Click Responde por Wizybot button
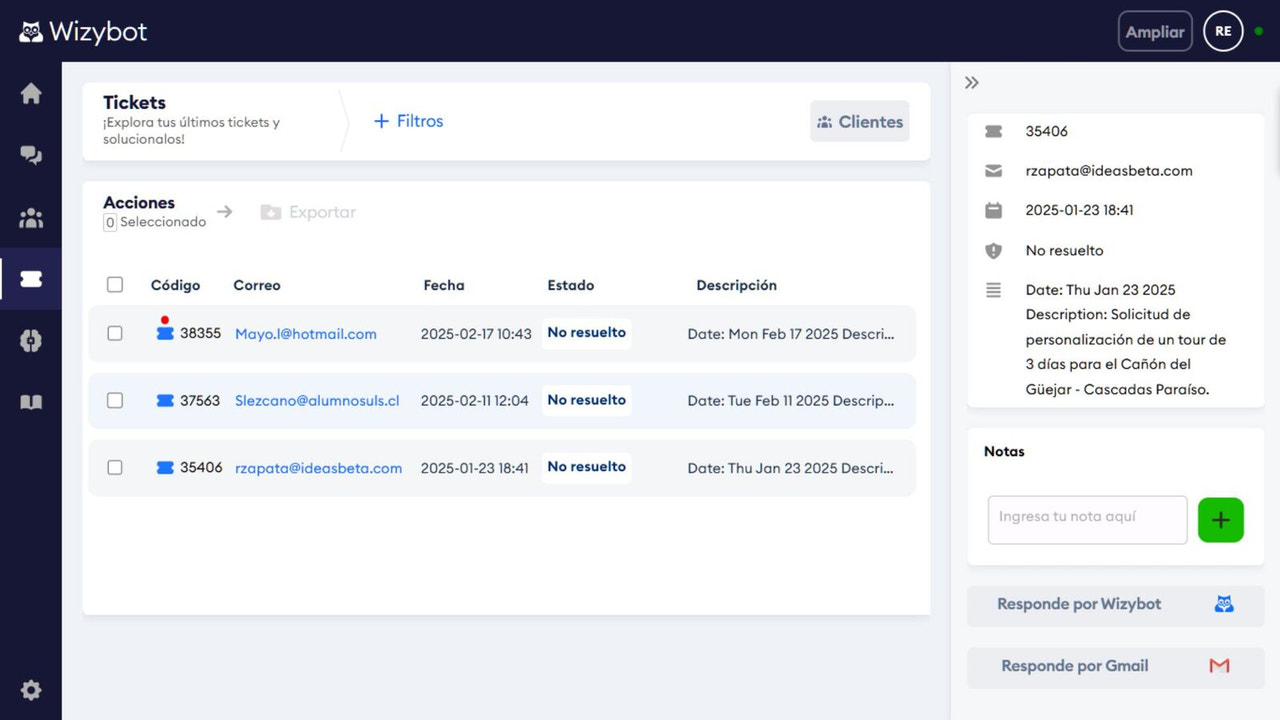Viewport: 1280px width, 720px height. pyautogui.click(x=1115, y=605)
